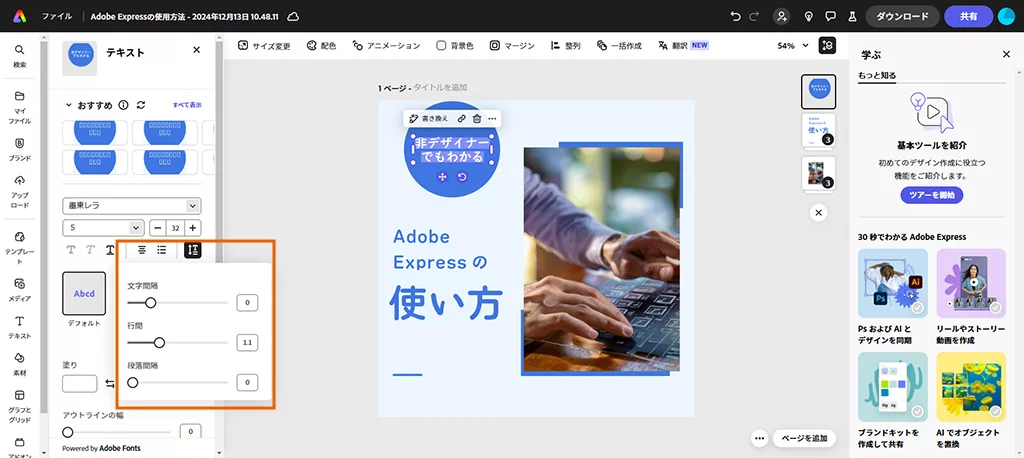Open ブランド in the sidebar
Screen dimensions: 1024x458
[x=20, y=149]
